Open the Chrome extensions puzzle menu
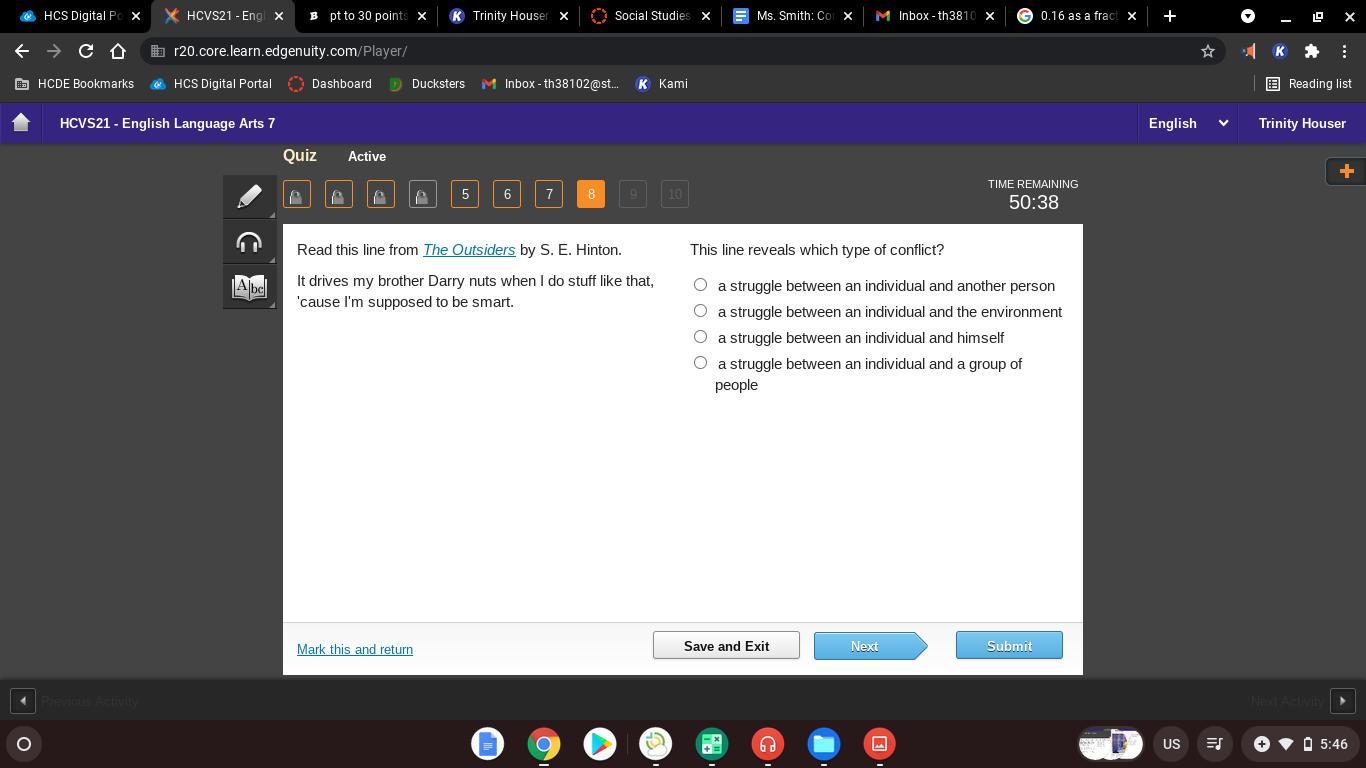 pyautogui.click(x=1312, y=51)
